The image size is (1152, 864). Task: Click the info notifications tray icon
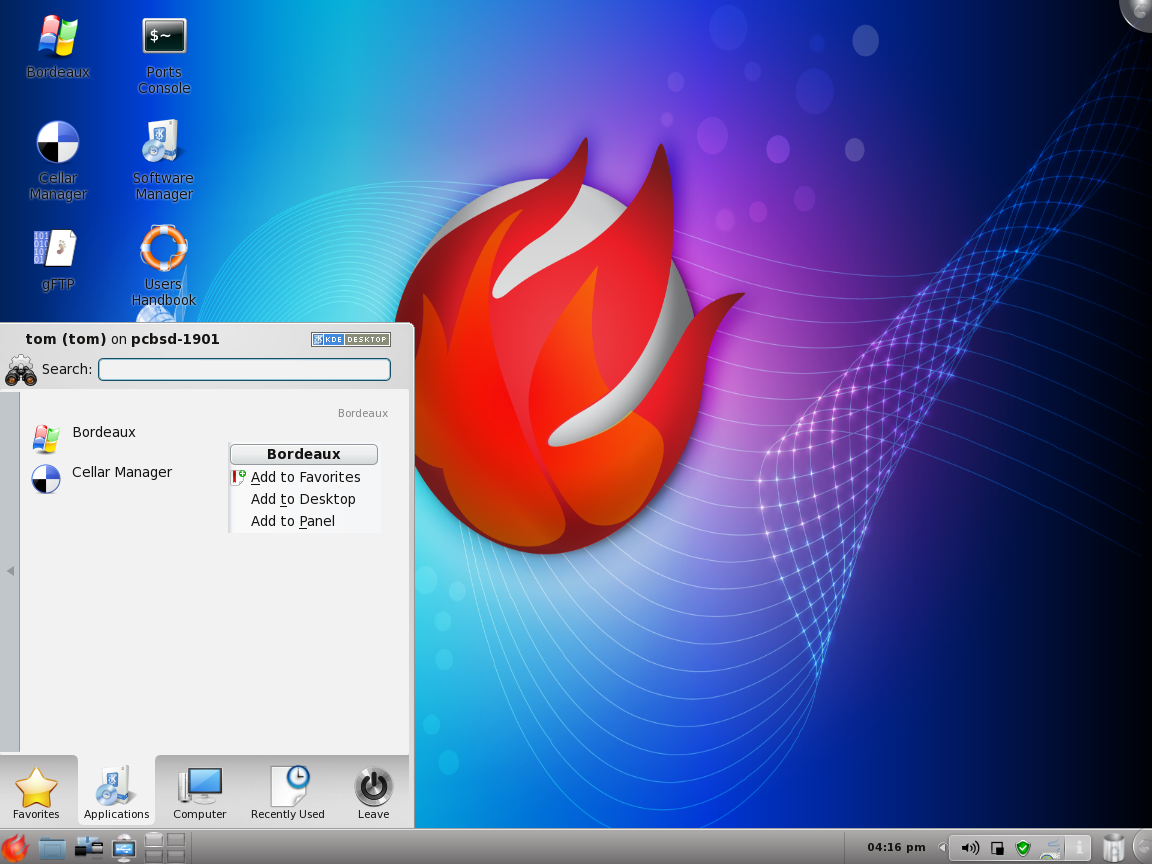[x=1079, y=848]
